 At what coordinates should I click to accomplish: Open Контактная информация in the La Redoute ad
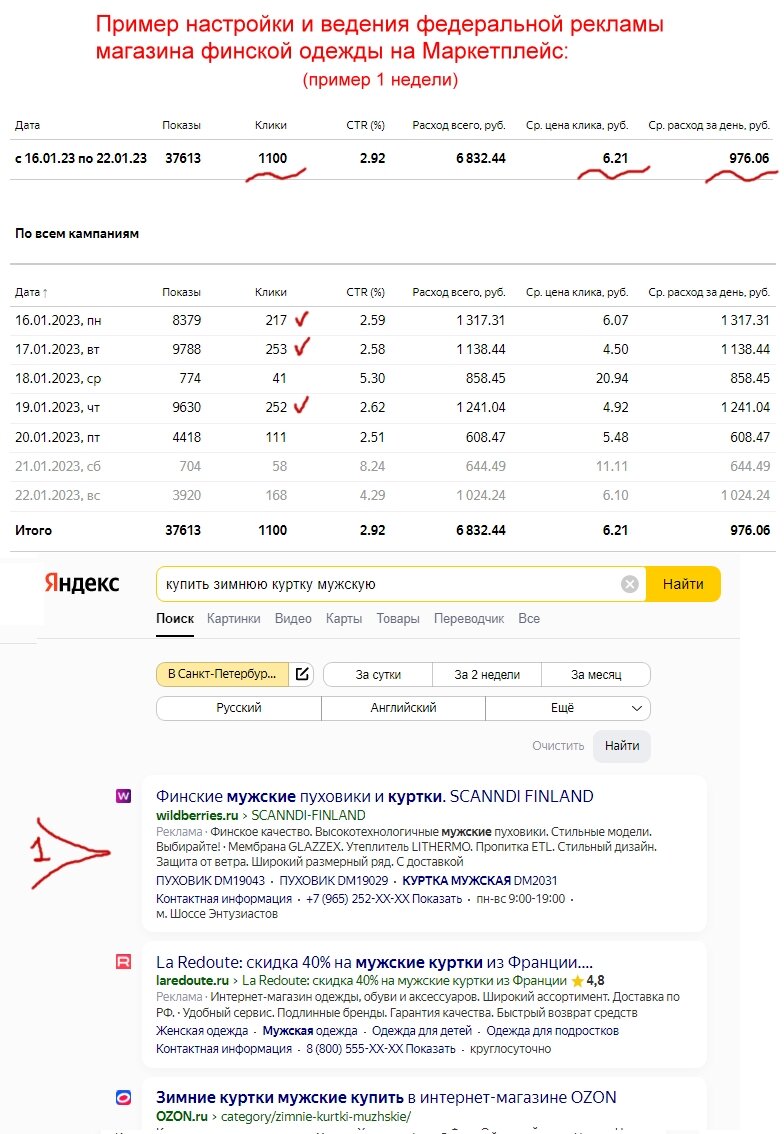223,1049
